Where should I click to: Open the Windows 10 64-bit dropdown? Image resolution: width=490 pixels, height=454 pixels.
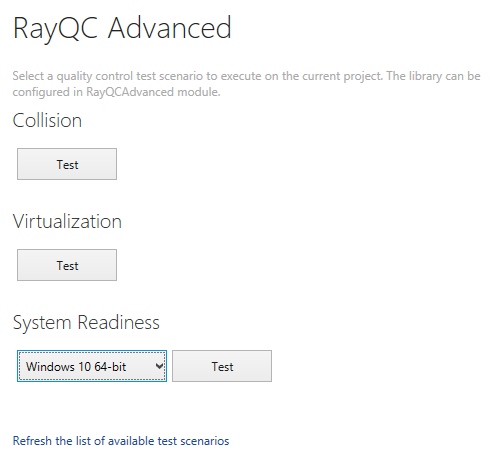point(92,366)
